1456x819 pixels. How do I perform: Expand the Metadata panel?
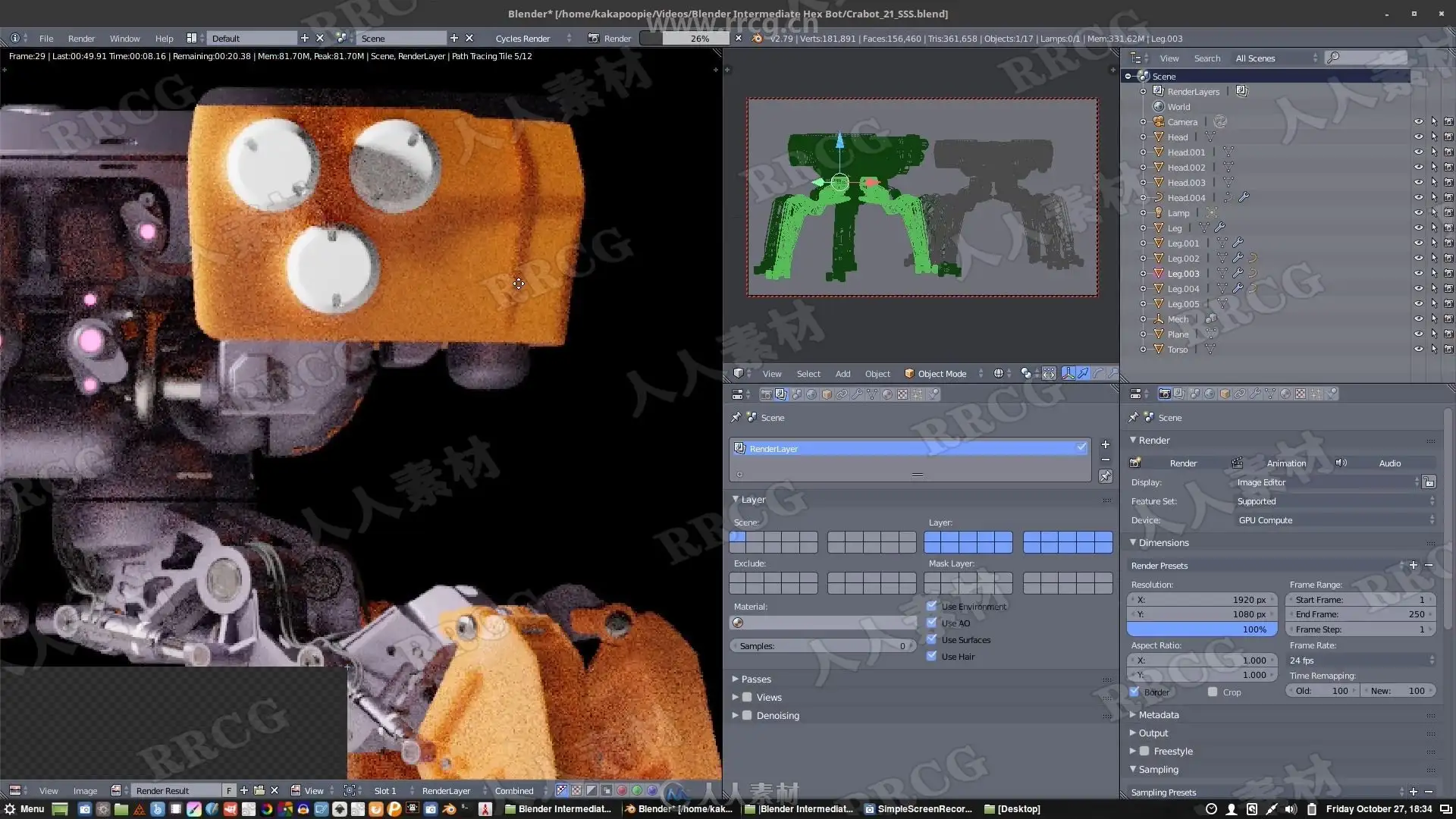click(1158, 714)
